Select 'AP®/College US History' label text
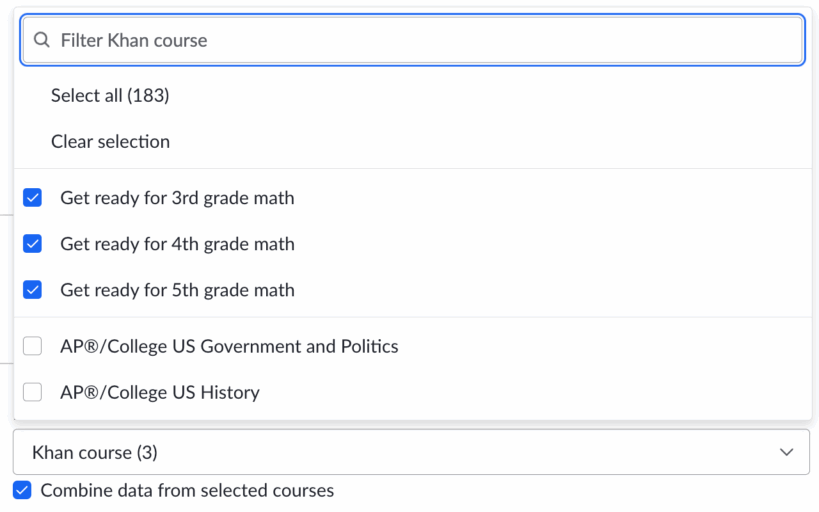Viewport: 819px width, 512px height. tap(160, 392)
